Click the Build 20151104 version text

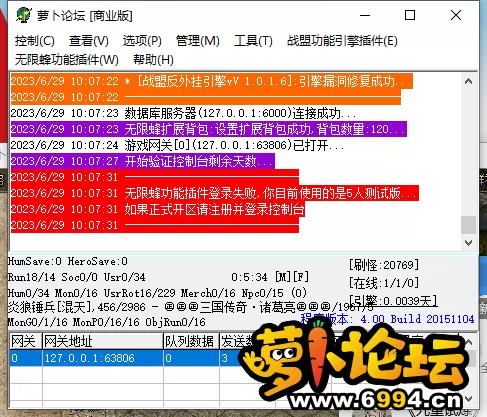point(432,319)
